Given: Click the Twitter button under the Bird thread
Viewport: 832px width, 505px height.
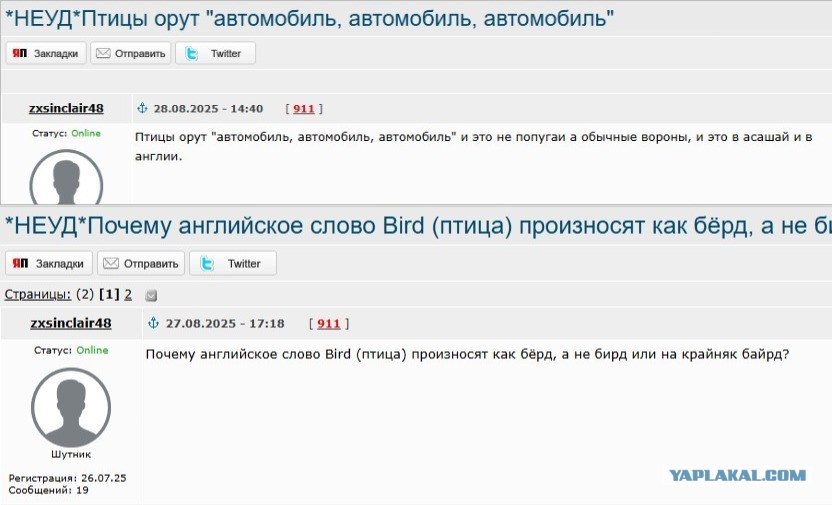Looking at the screenshot, I should pyautogui.click(x=233, y=264).
